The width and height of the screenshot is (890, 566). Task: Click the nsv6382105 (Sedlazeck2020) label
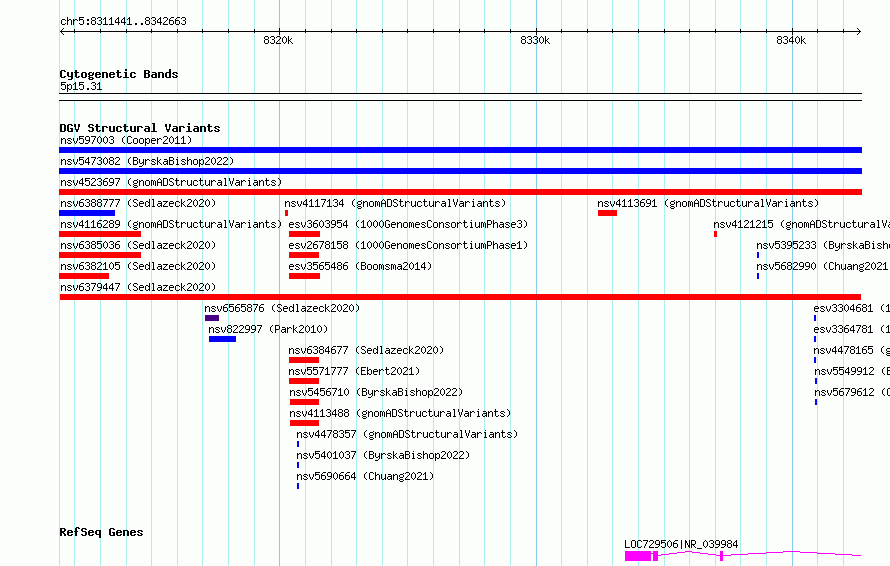(138, 266)
